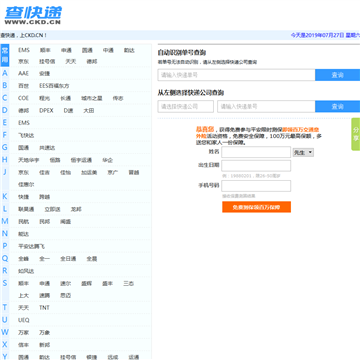This screenshot has height=360, width=360.
Task: Select UEQ courier
Action: (x=24, y=320)
